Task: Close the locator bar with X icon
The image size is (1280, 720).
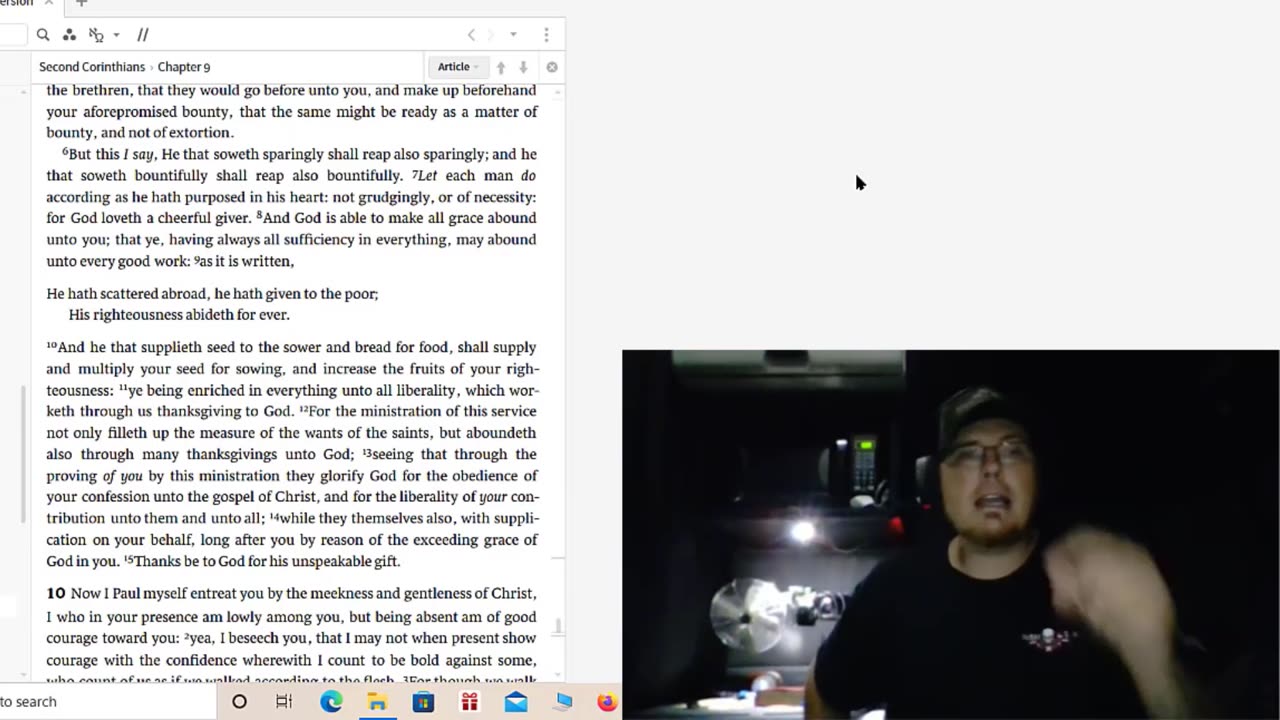Action: coord(552,67)
